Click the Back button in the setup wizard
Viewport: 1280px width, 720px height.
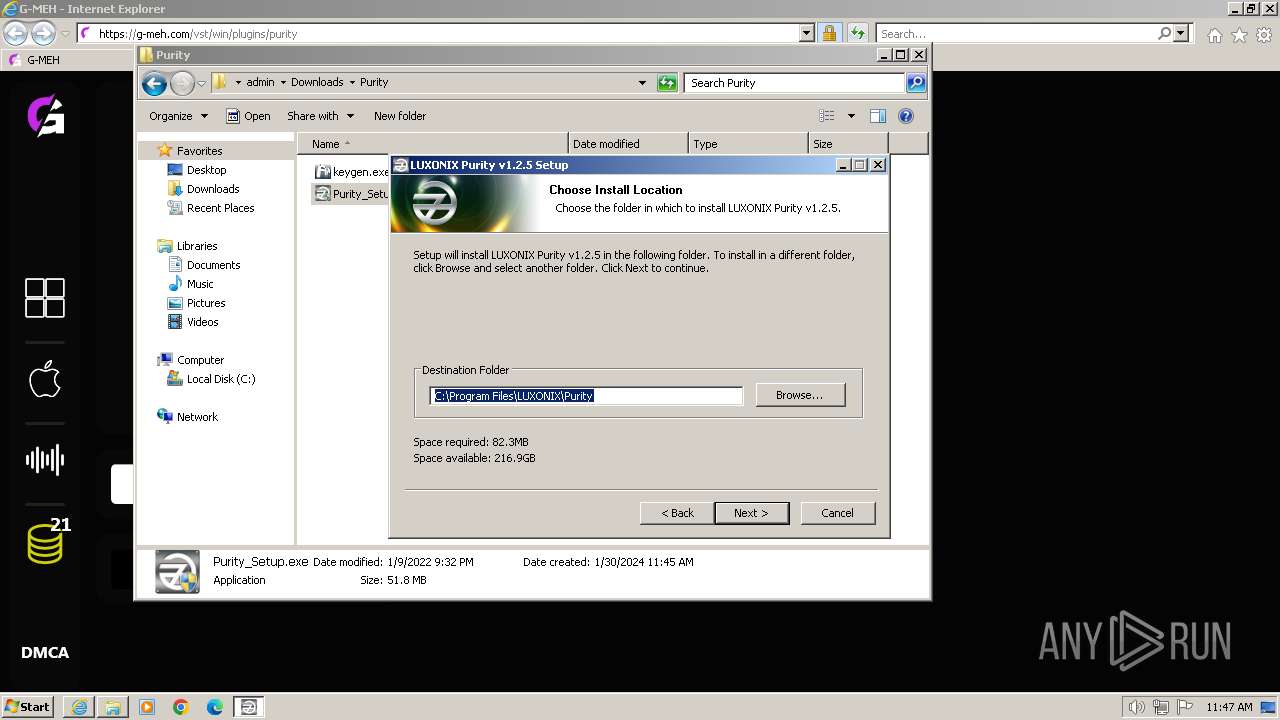click(677, 513)
